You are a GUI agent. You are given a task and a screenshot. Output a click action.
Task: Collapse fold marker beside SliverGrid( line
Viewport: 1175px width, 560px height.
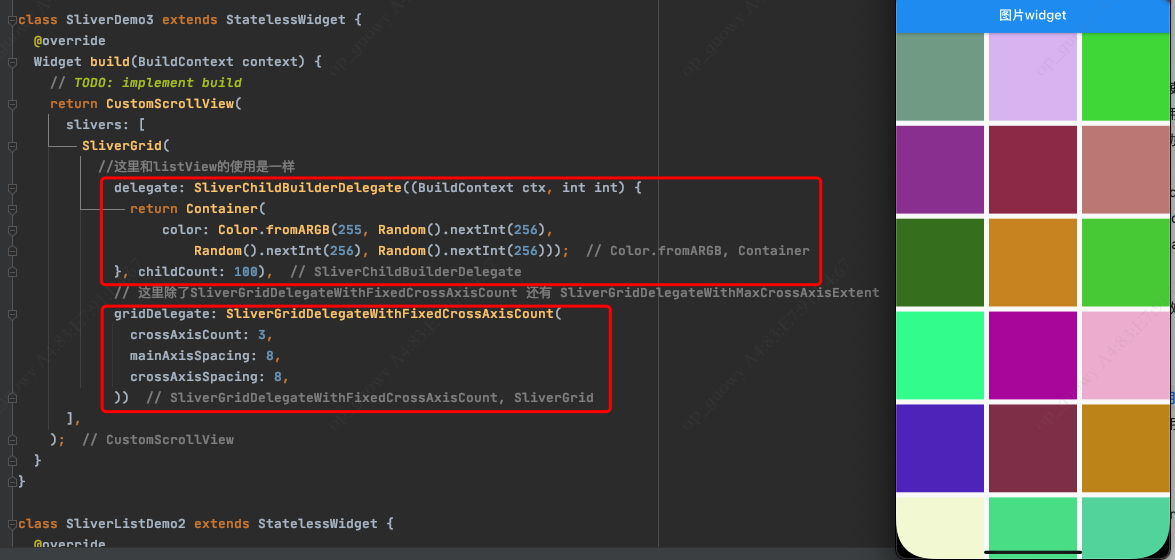(11, 145)
